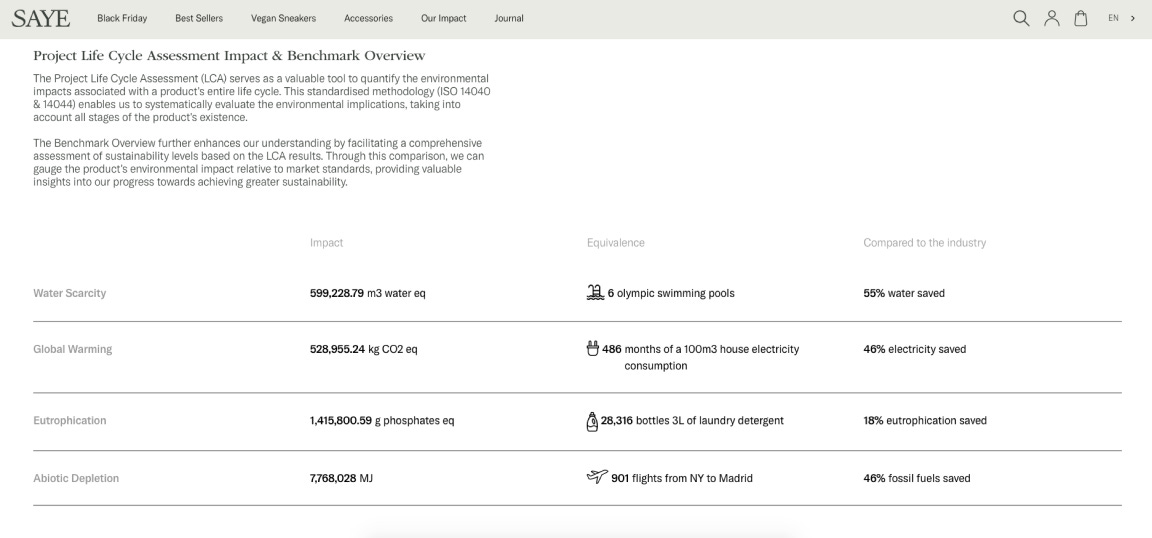Select the Water Scarcity row label

click(x=70, y=293)
